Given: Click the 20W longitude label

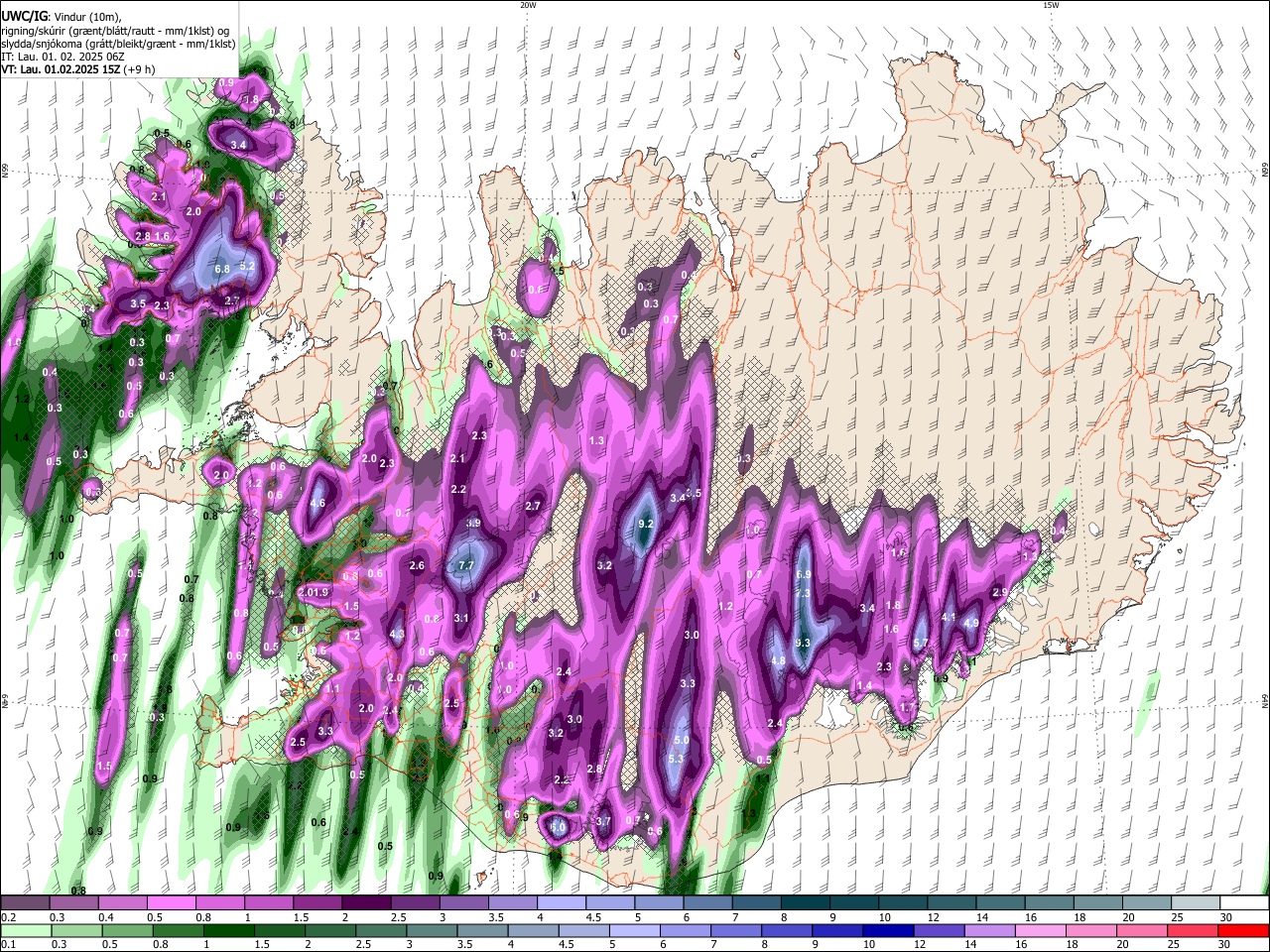Looking at the screenshot, I should point(528,5).
